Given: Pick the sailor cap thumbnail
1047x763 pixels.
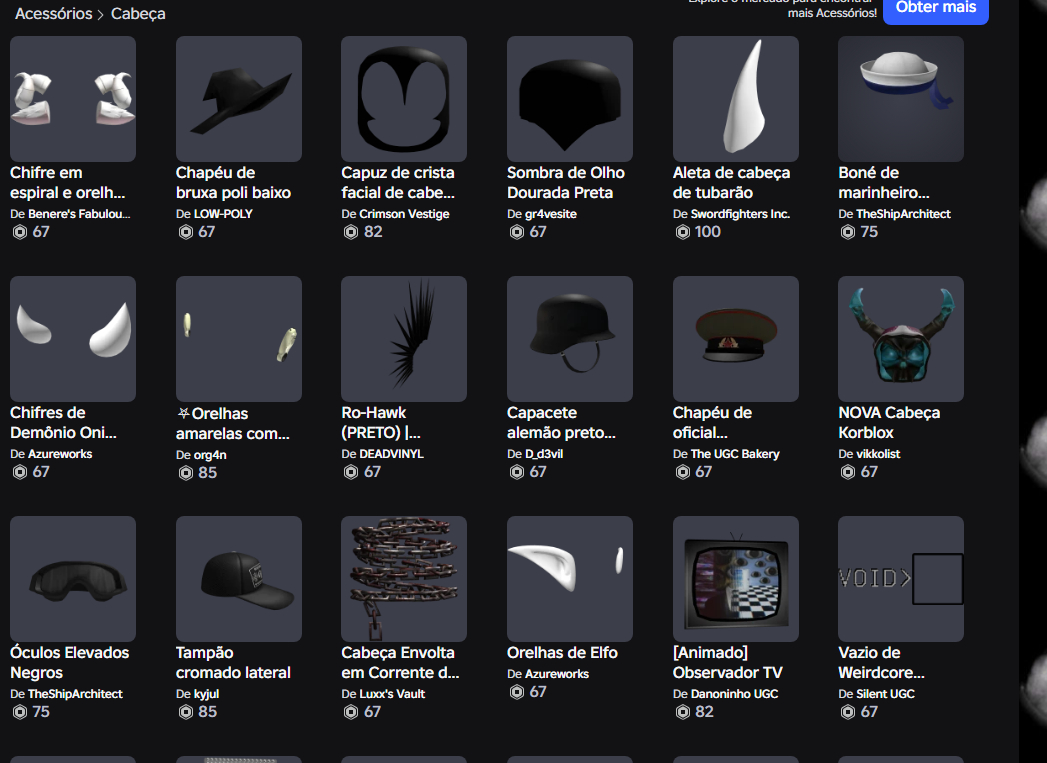Looking at the screenshot, I should pyautogui.click(x=901, y=99).
